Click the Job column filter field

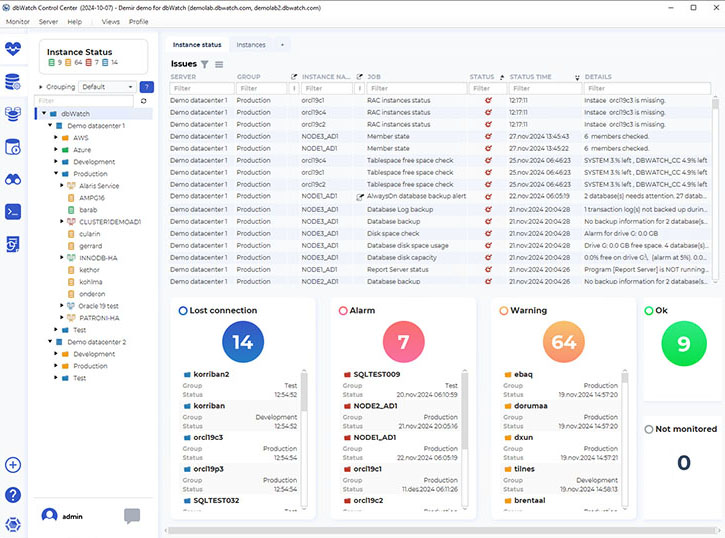pos(417,88)
